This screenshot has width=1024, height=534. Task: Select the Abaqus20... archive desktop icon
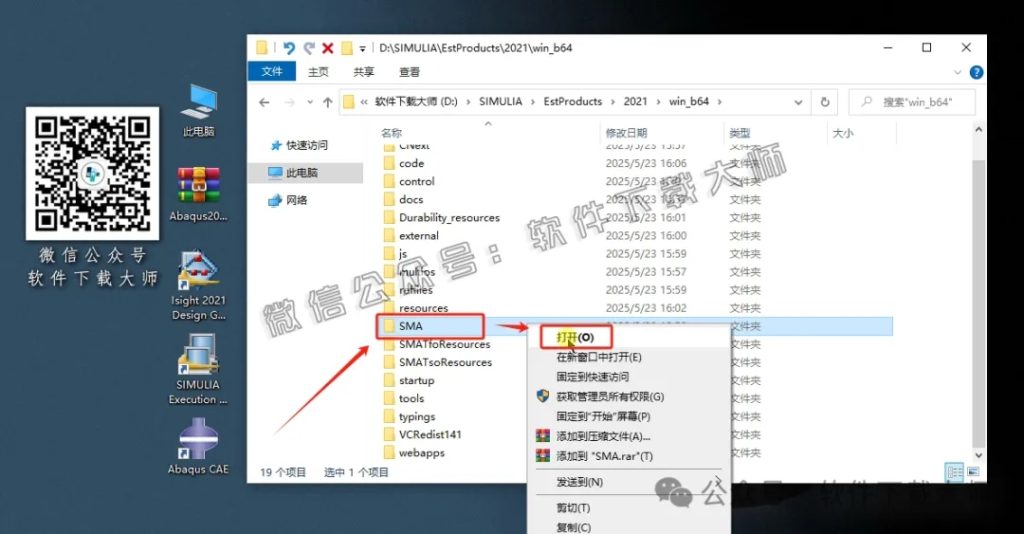pyautogui.click(x=198, y=194)
